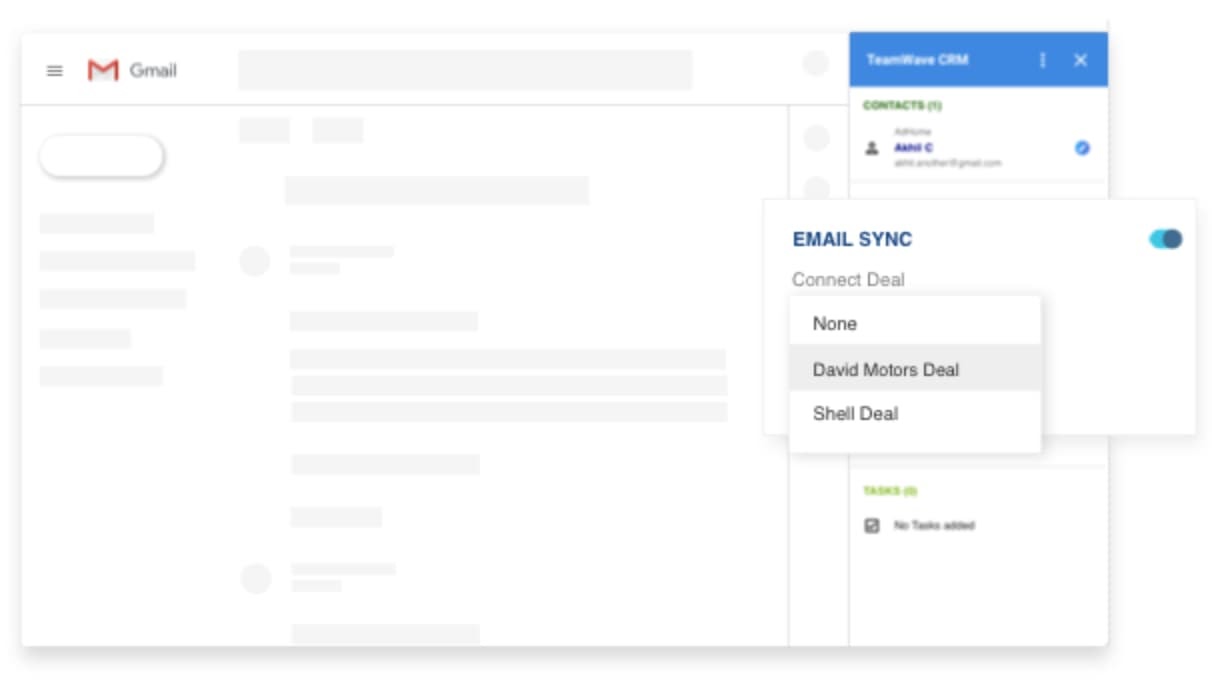Choose Shell Deal from the dropdown
Image resolution: width=1212 pixels, height=682 pixels.
point(915,413)
